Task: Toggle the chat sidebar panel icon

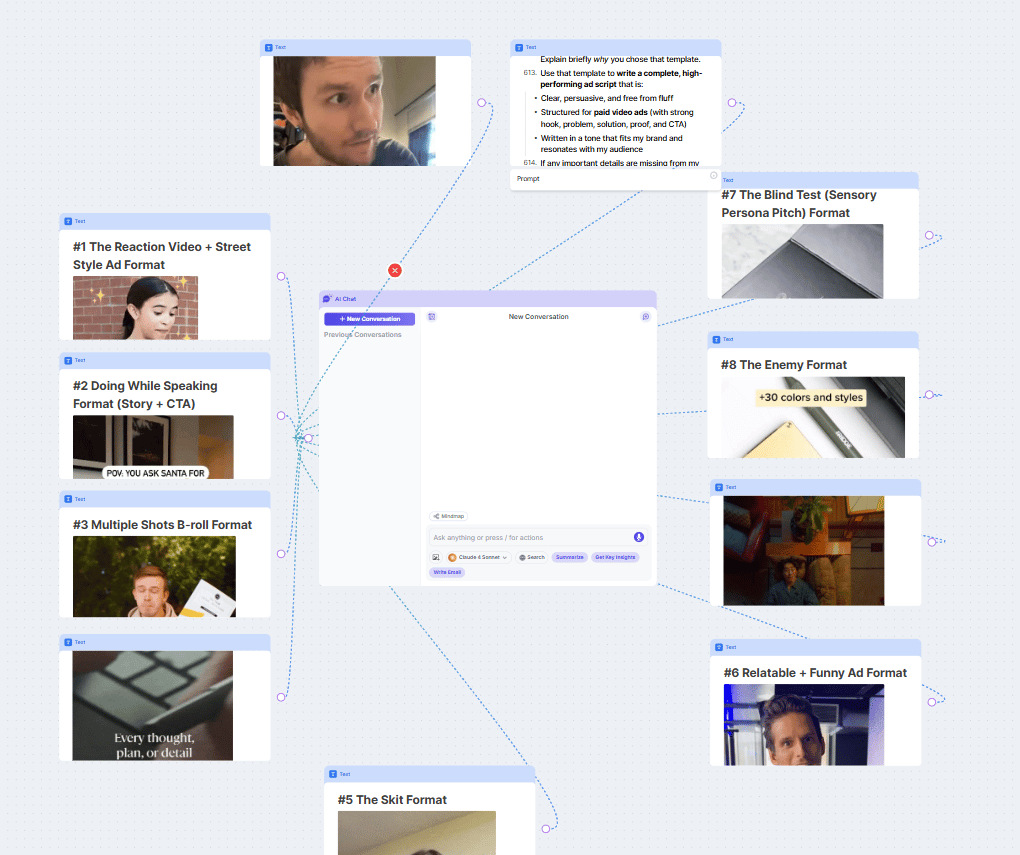Action: click(x=431, y=317)
